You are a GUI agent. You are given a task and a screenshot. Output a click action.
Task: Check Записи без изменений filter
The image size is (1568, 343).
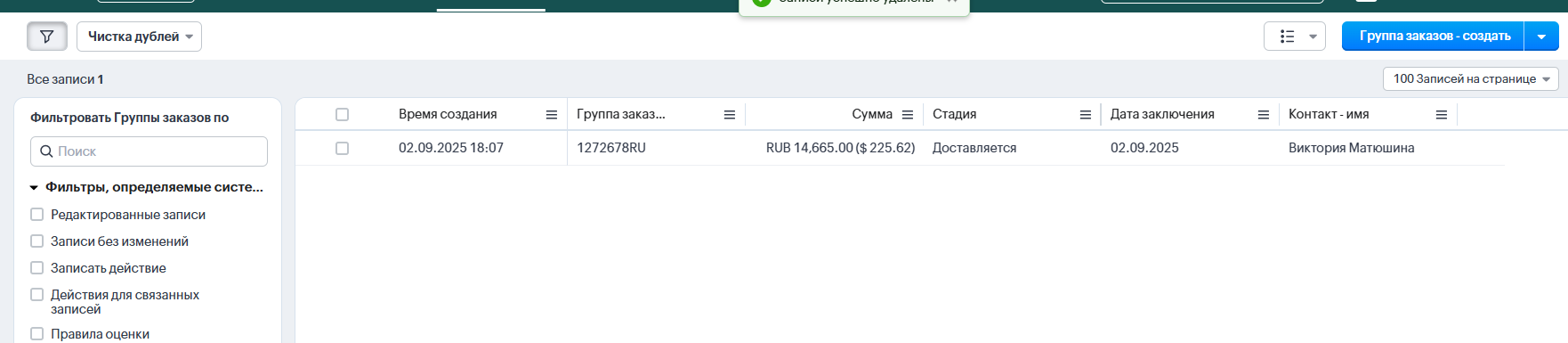point(36,241)
